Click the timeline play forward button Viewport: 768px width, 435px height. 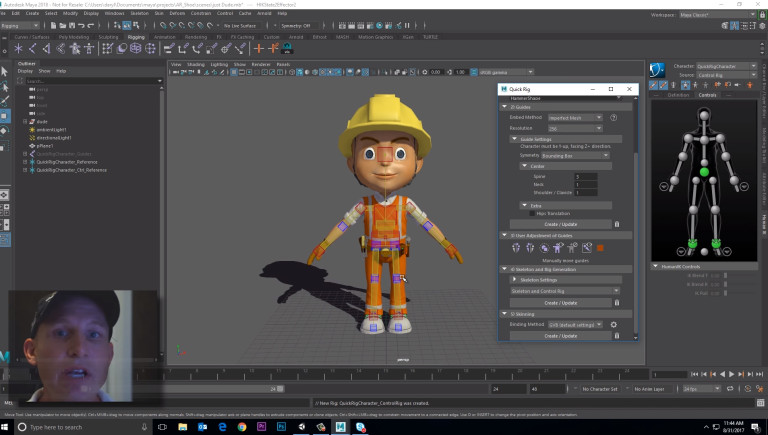731,374
